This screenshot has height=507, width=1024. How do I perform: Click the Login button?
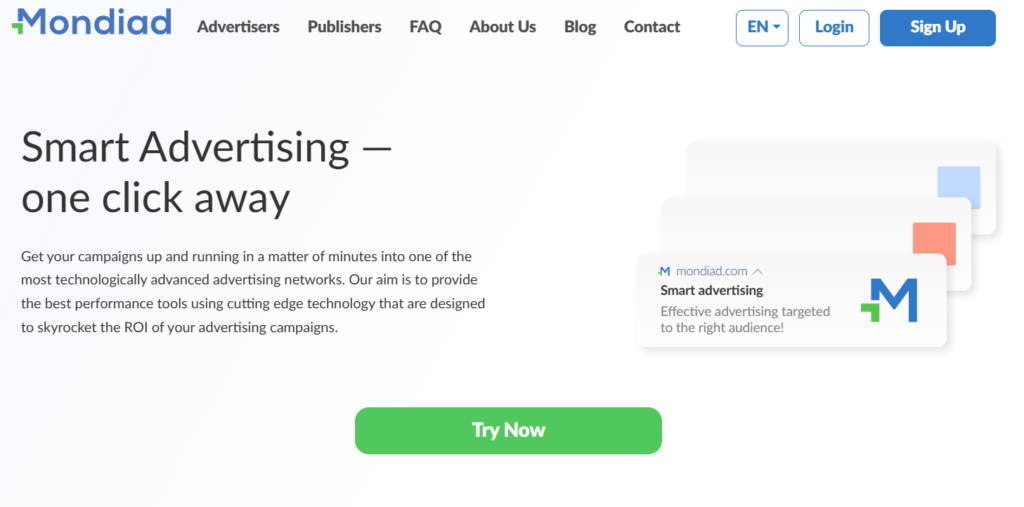click(x=834, y=27)
